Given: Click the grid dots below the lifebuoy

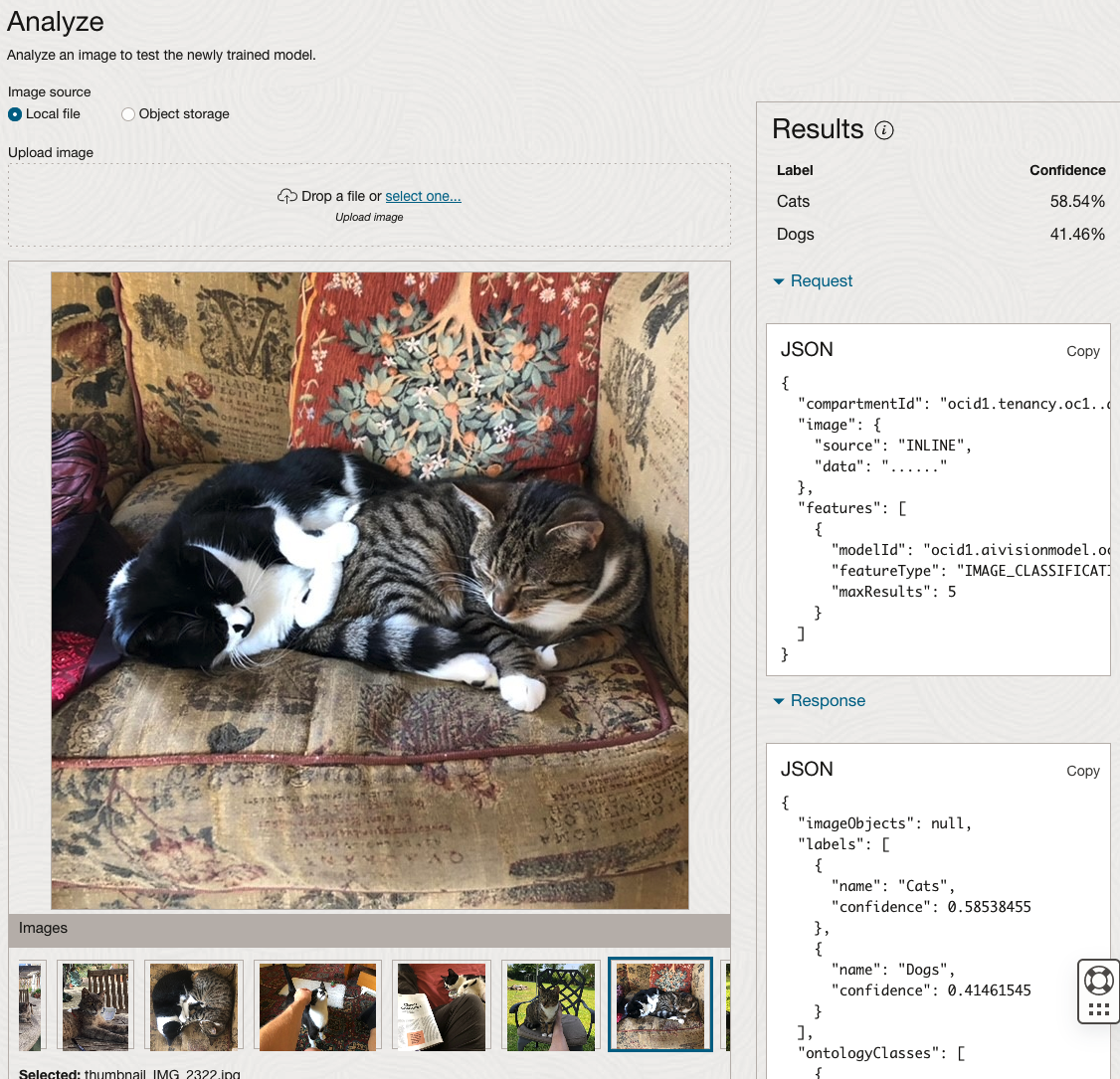Looking at the screenshot, I should coord(1099,1009).
